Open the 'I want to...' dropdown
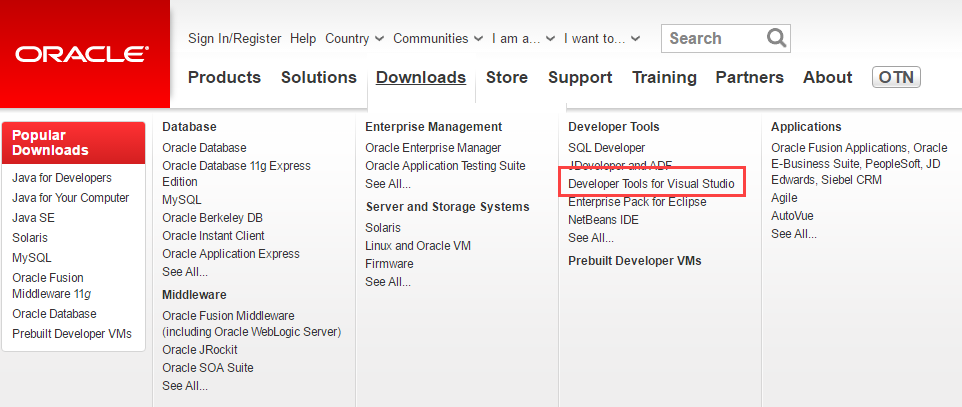Viewport: 962px width, 407px height. pos(602,39)
